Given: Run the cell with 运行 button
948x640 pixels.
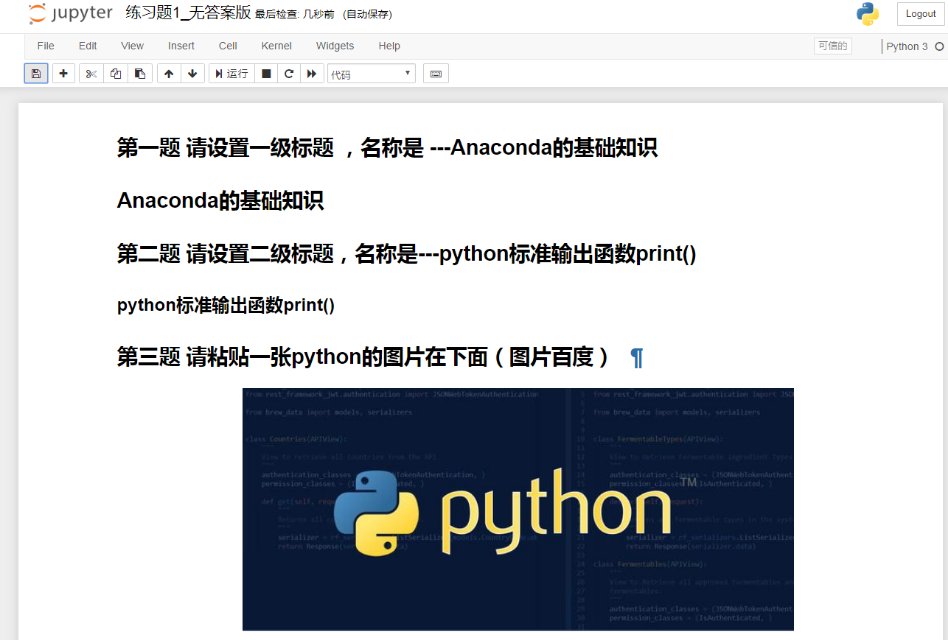Looking at the screenshot, I should click(232, 74).
